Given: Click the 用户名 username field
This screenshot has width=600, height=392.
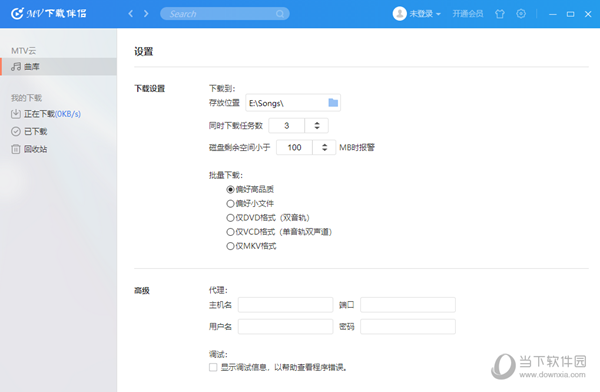Looking at the screenshot, I should (285, 327).
